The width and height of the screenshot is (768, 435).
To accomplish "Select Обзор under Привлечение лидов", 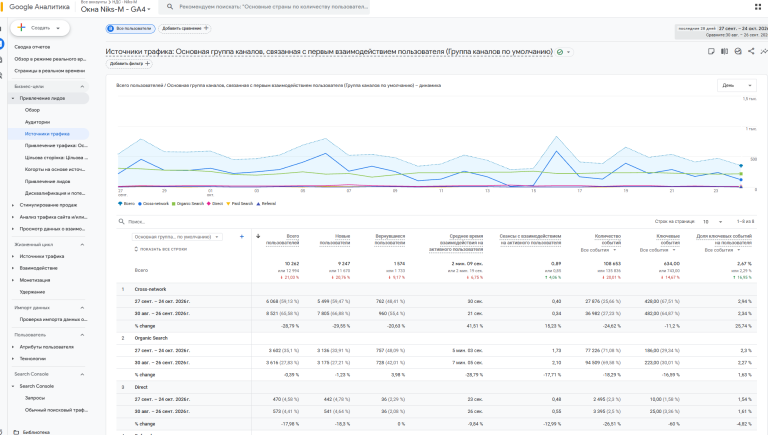I will pos(32,110).
